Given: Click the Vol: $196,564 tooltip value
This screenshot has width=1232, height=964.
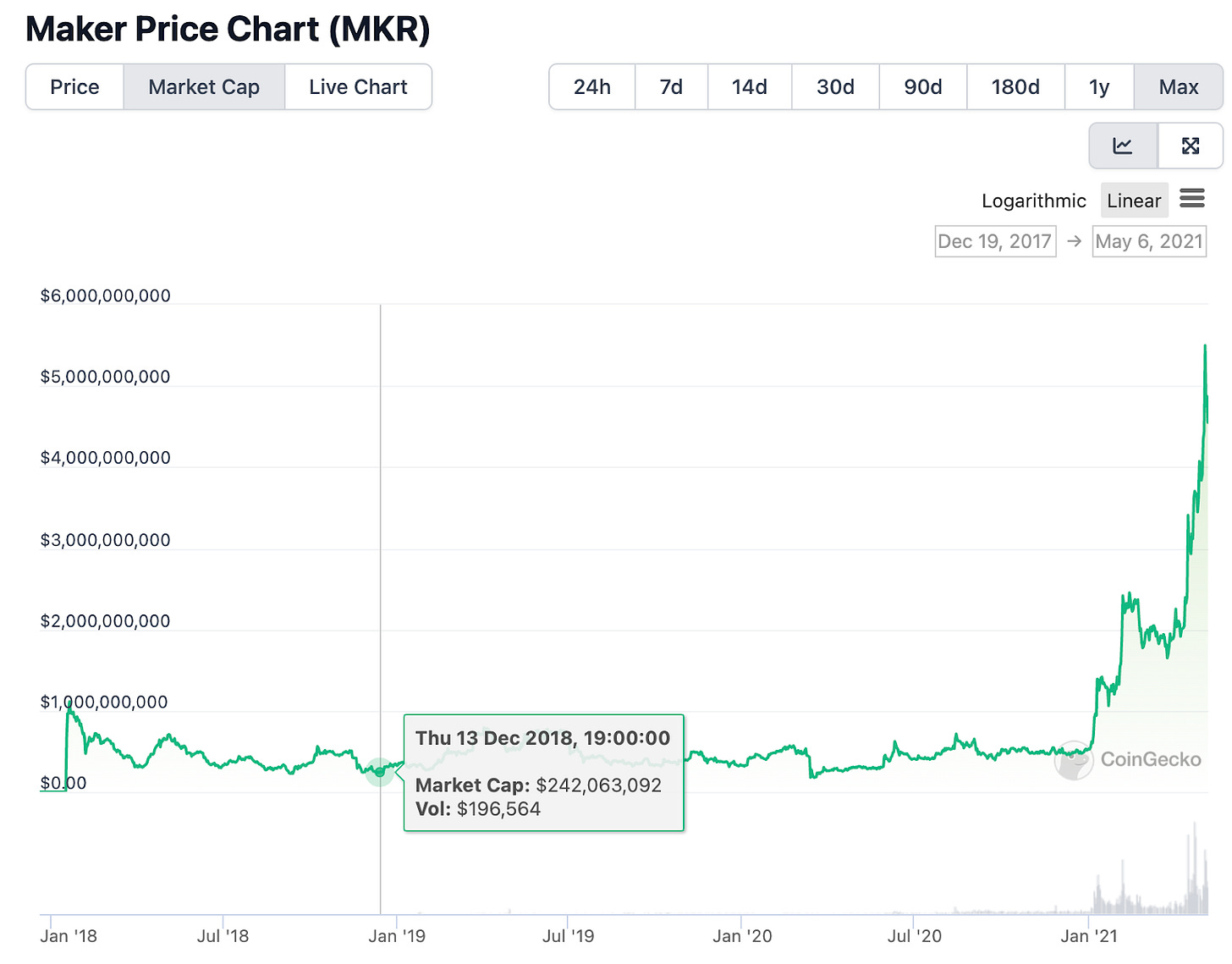Looking at the screenshot, I should [478, 809].
